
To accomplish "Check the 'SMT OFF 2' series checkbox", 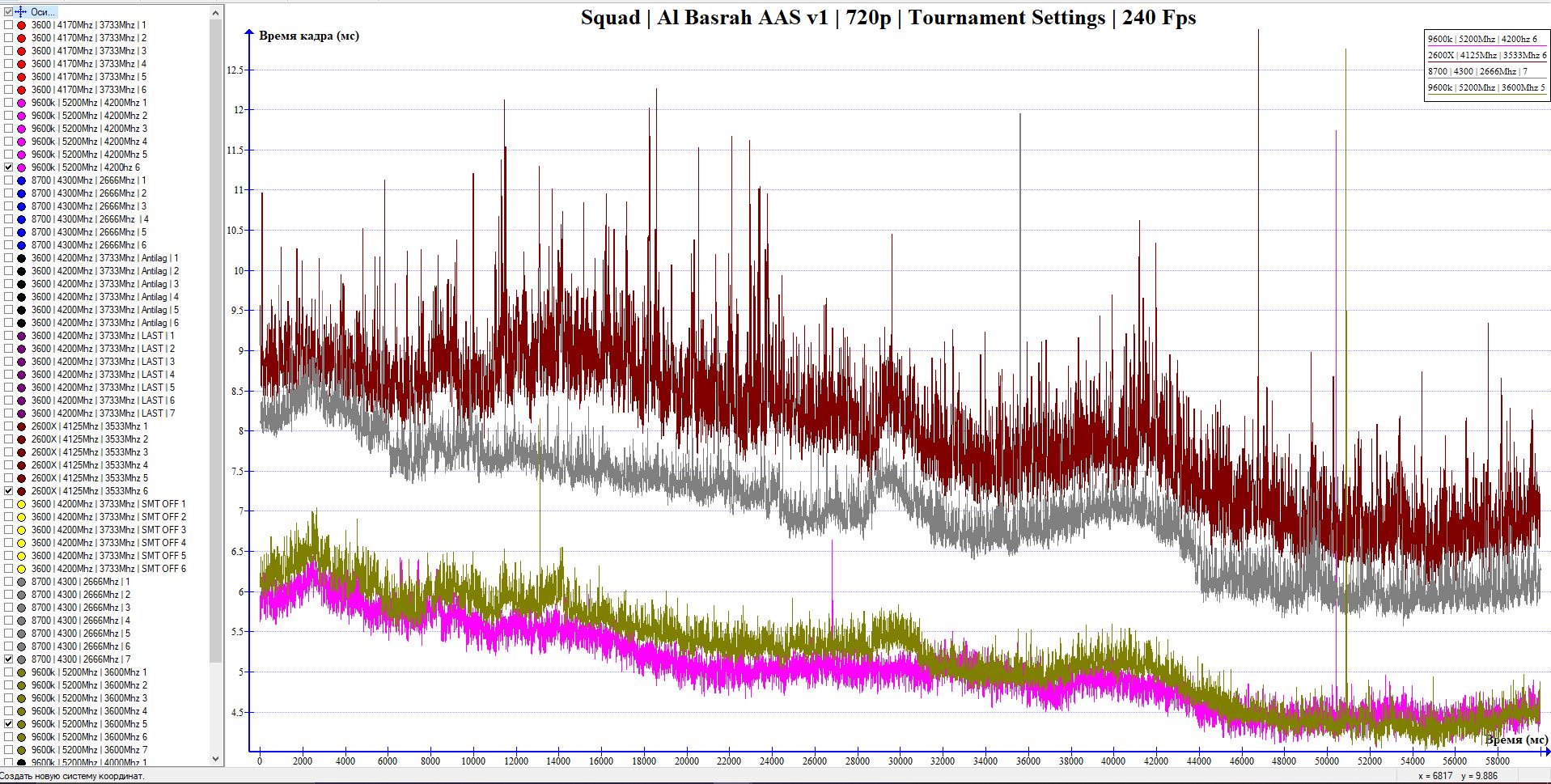I will [8, 517].
